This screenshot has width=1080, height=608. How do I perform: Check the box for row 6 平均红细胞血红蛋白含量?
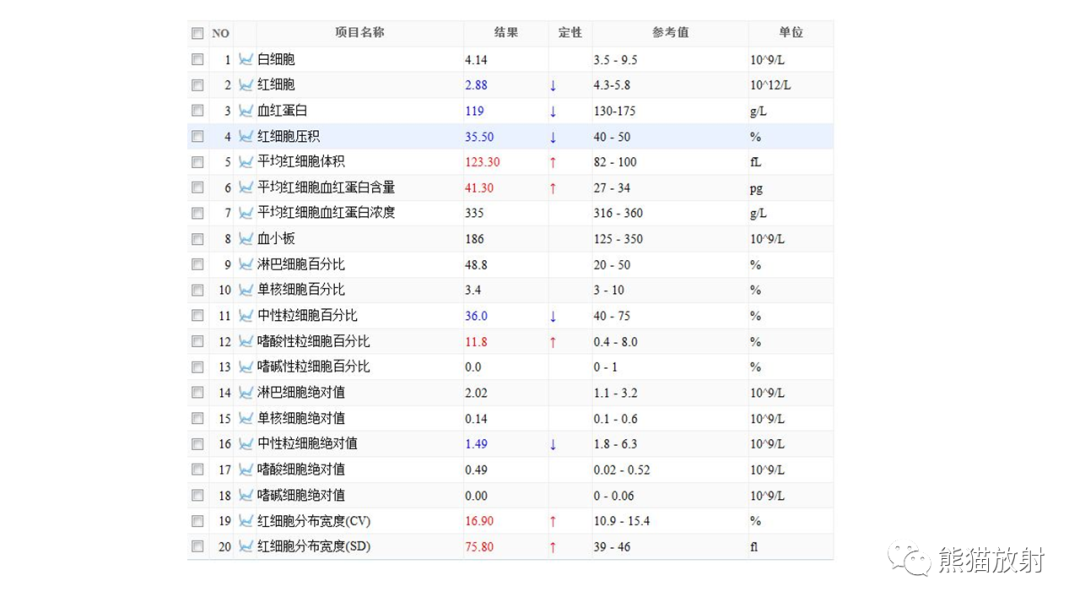198,187
